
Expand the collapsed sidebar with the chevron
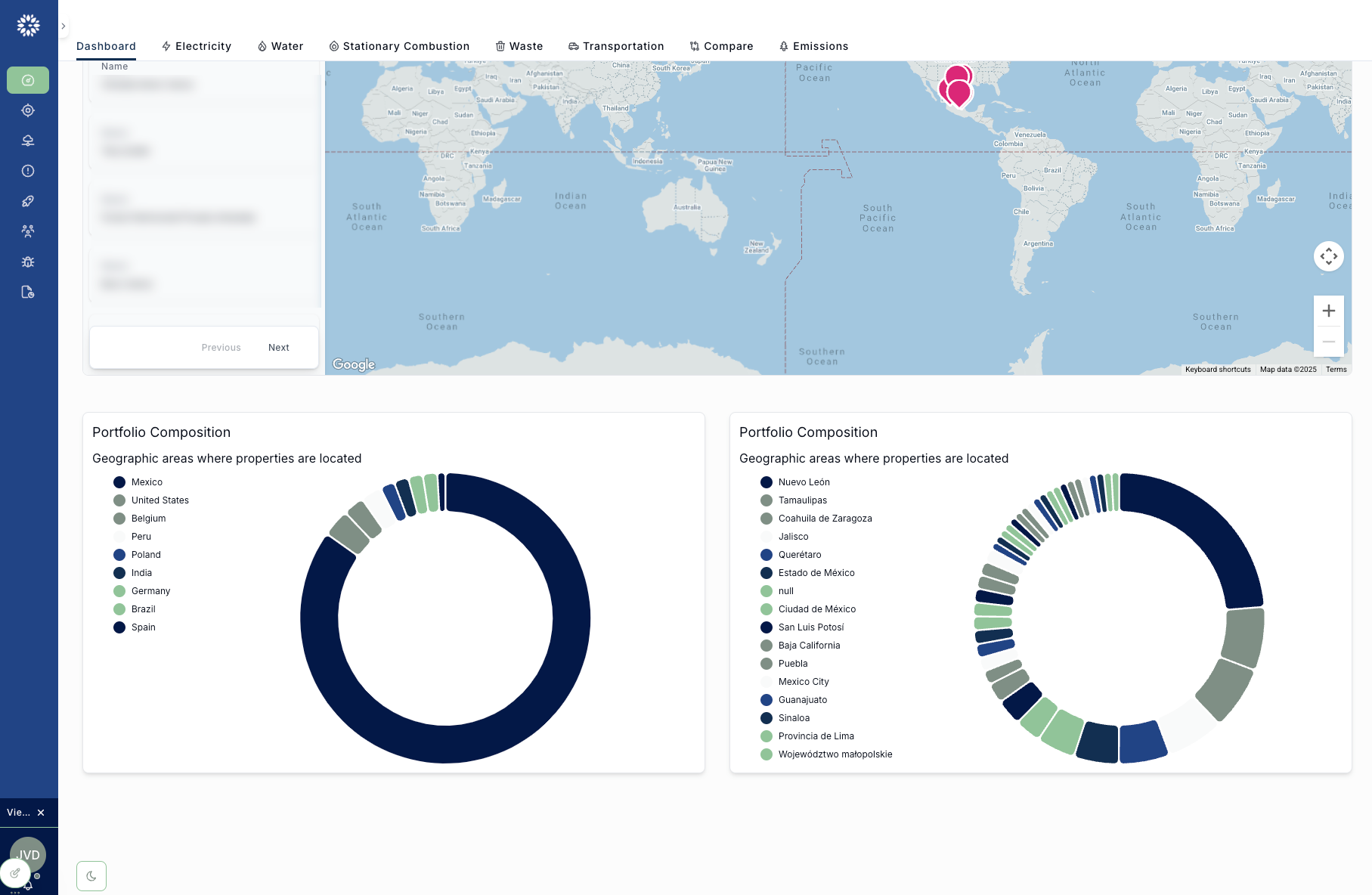click(63, 26)
